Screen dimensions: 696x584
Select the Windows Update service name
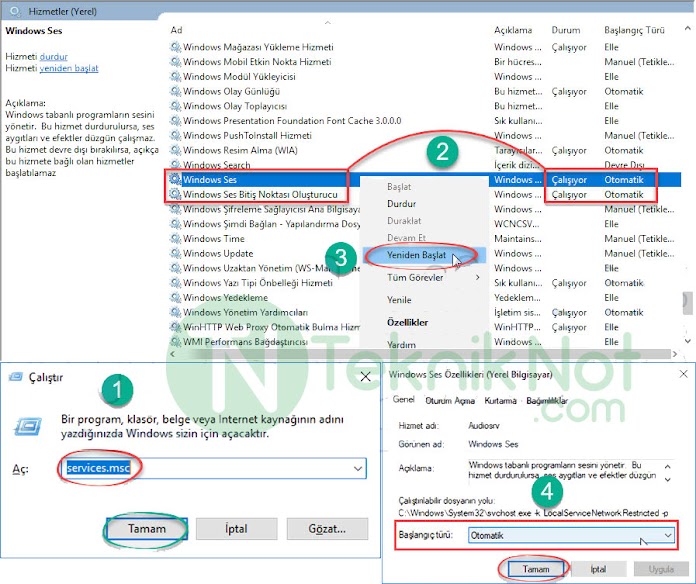pos(218,253)
